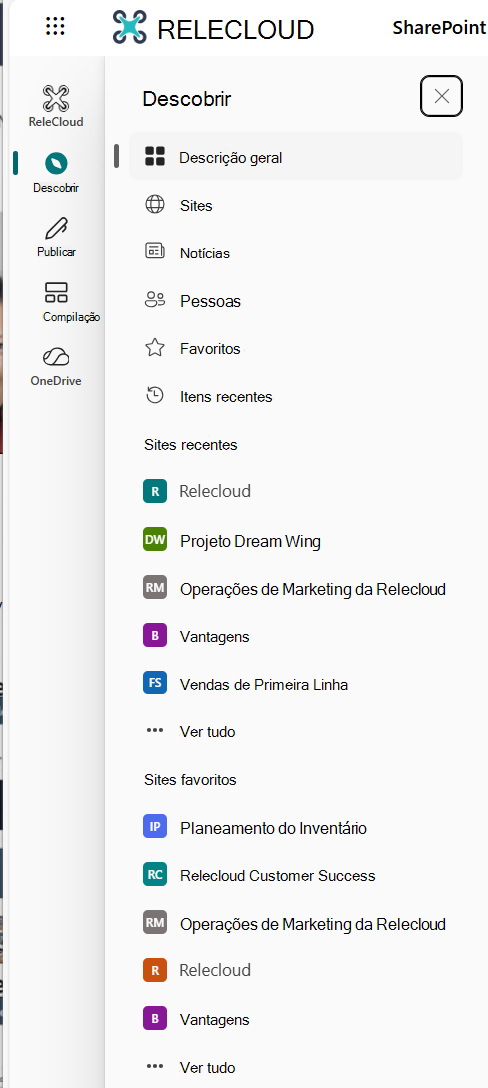488x1088 pixels.
Task: Open Relecloud under Sites recentes
Action: click(x=296, y=491)
